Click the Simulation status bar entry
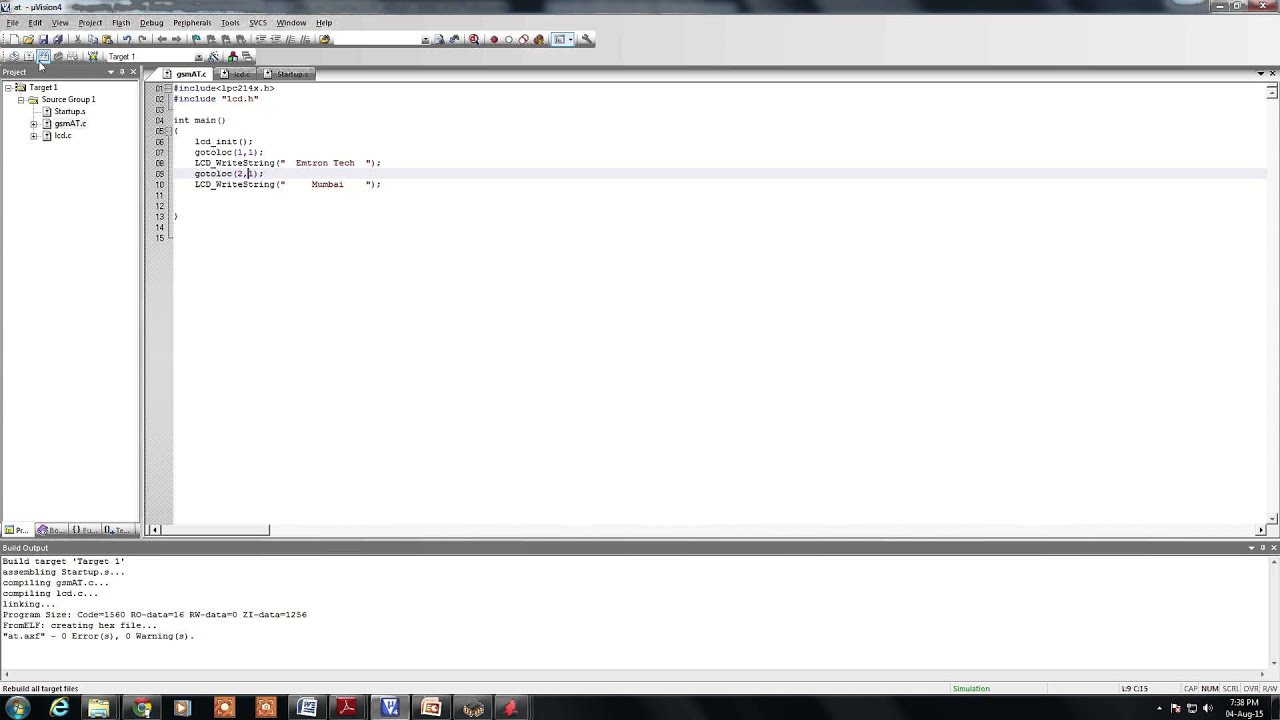Screen dimensions: 1280x720 coord(971,689)
